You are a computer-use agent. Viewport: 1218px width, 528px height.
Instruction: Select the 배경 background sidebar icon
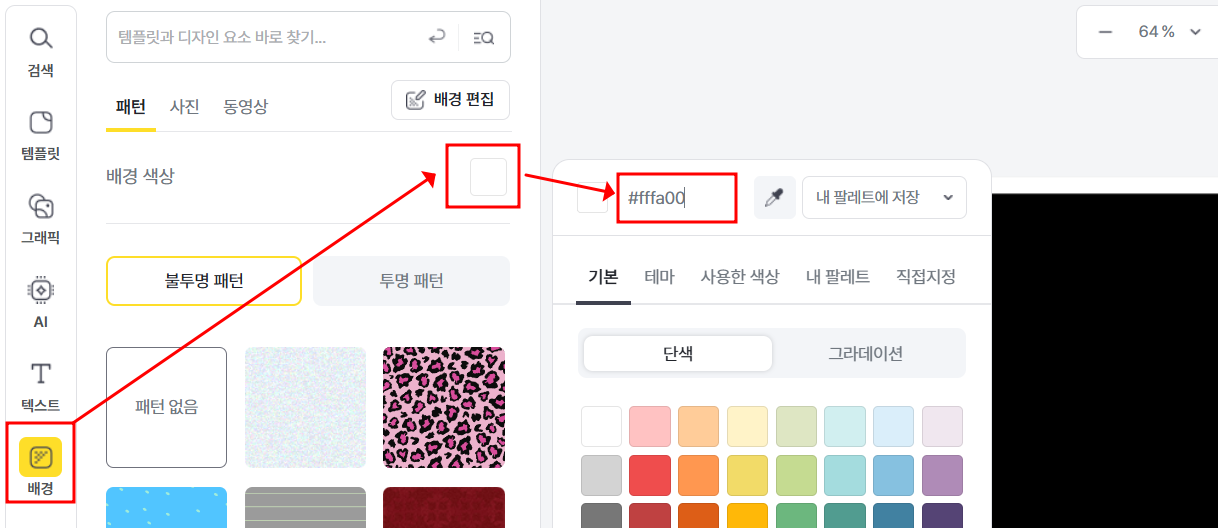[40, 469]
